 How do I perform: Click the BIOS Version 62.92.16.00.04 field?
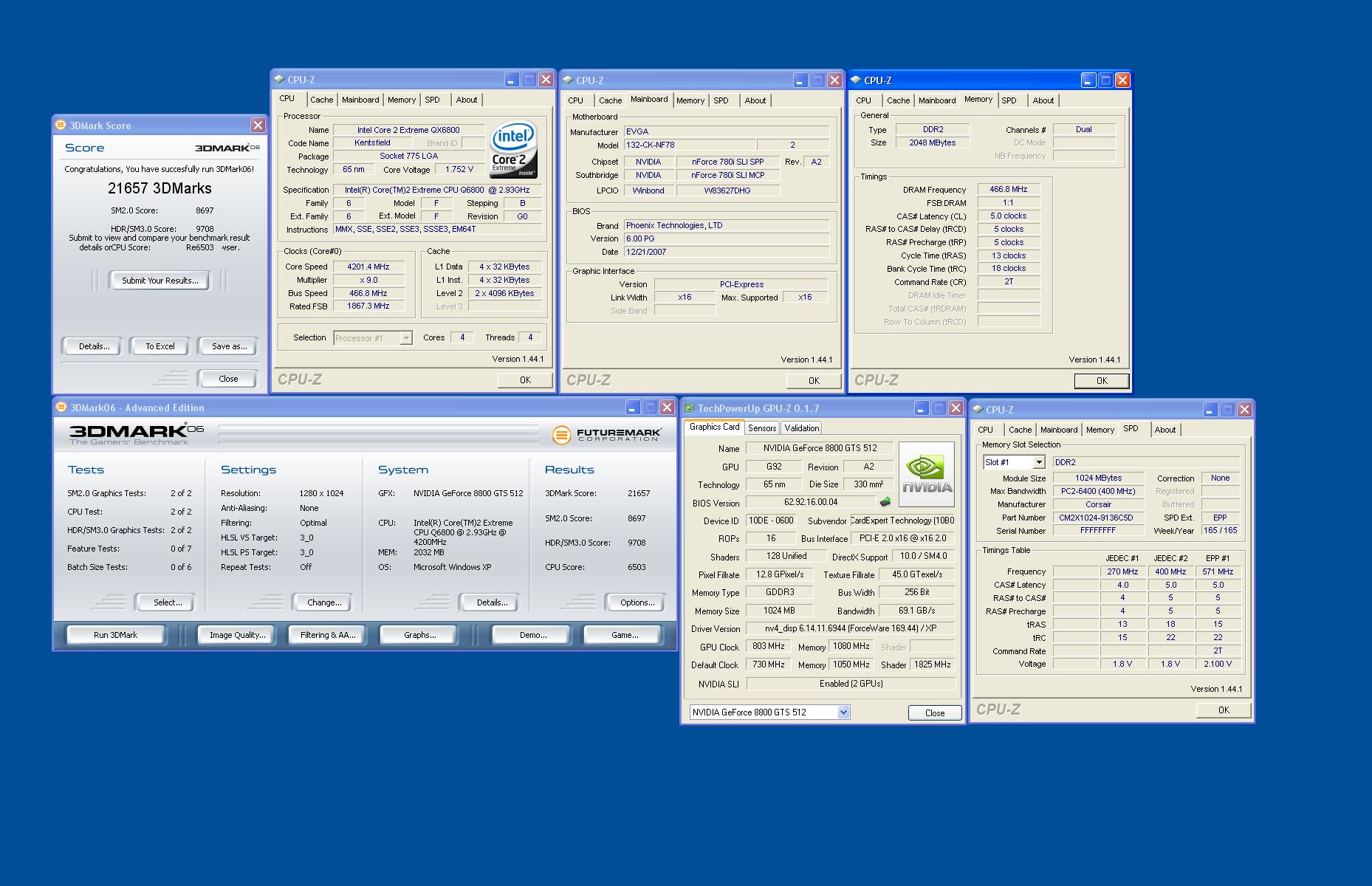811,502
